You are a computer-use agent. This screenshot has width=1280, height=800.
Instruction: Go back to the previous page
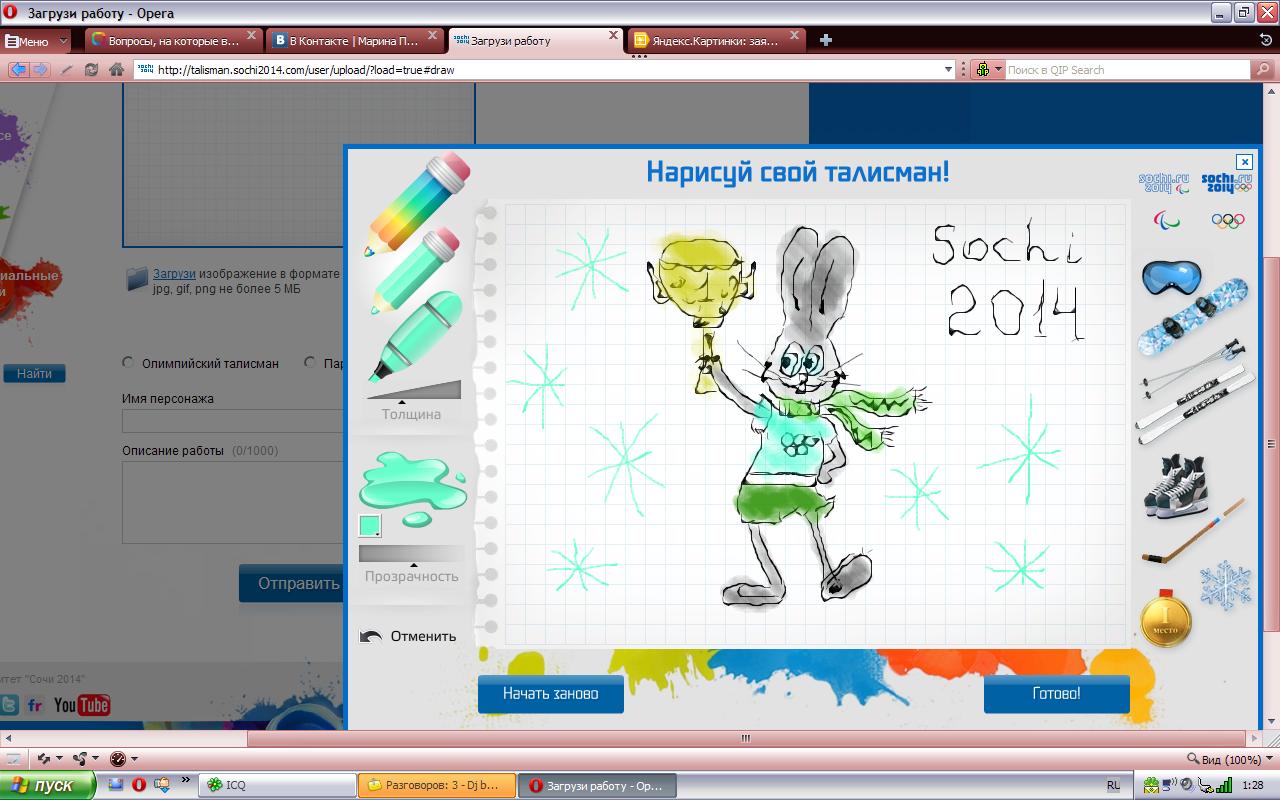[18, 70]
